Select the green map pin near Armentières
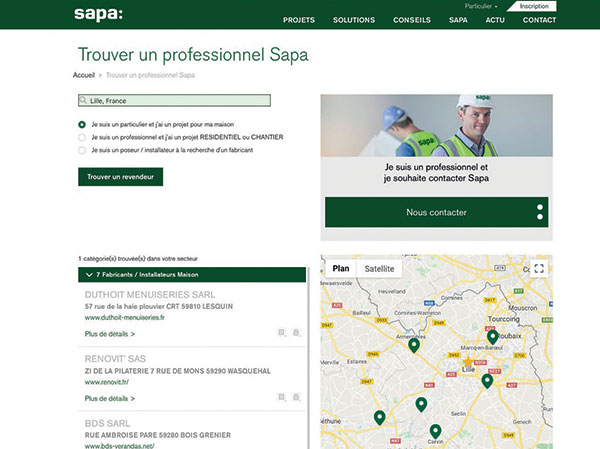600x449 pixels. [414, 345]
